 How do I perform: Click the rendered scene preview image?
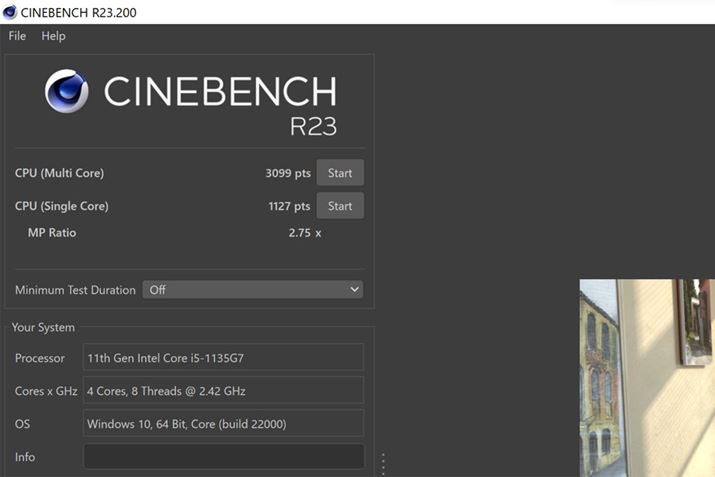click(647, 378)
